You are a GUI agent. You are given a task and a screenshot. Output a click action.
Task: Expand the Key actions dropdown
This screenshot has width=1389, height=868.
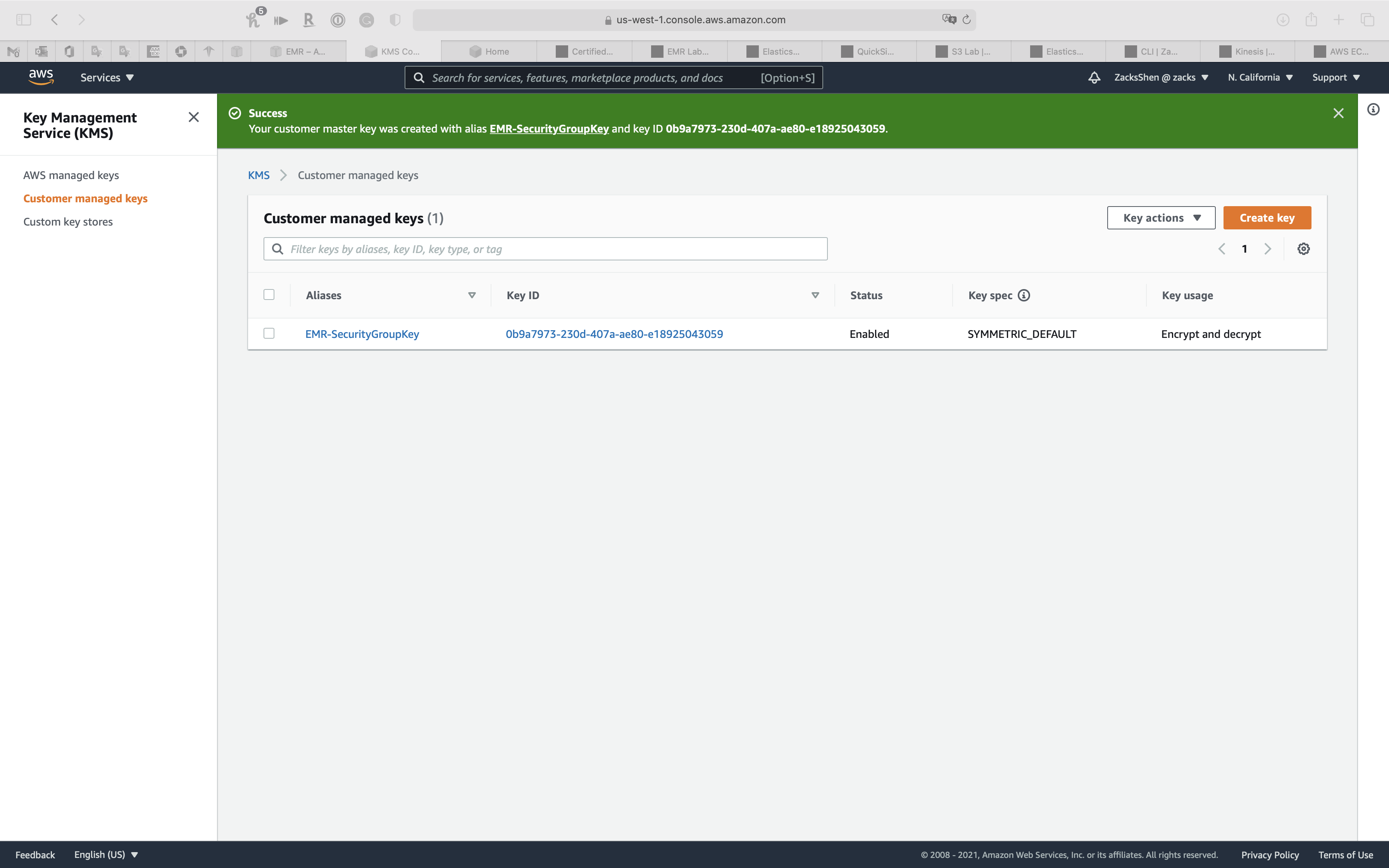pos(1161,217)
